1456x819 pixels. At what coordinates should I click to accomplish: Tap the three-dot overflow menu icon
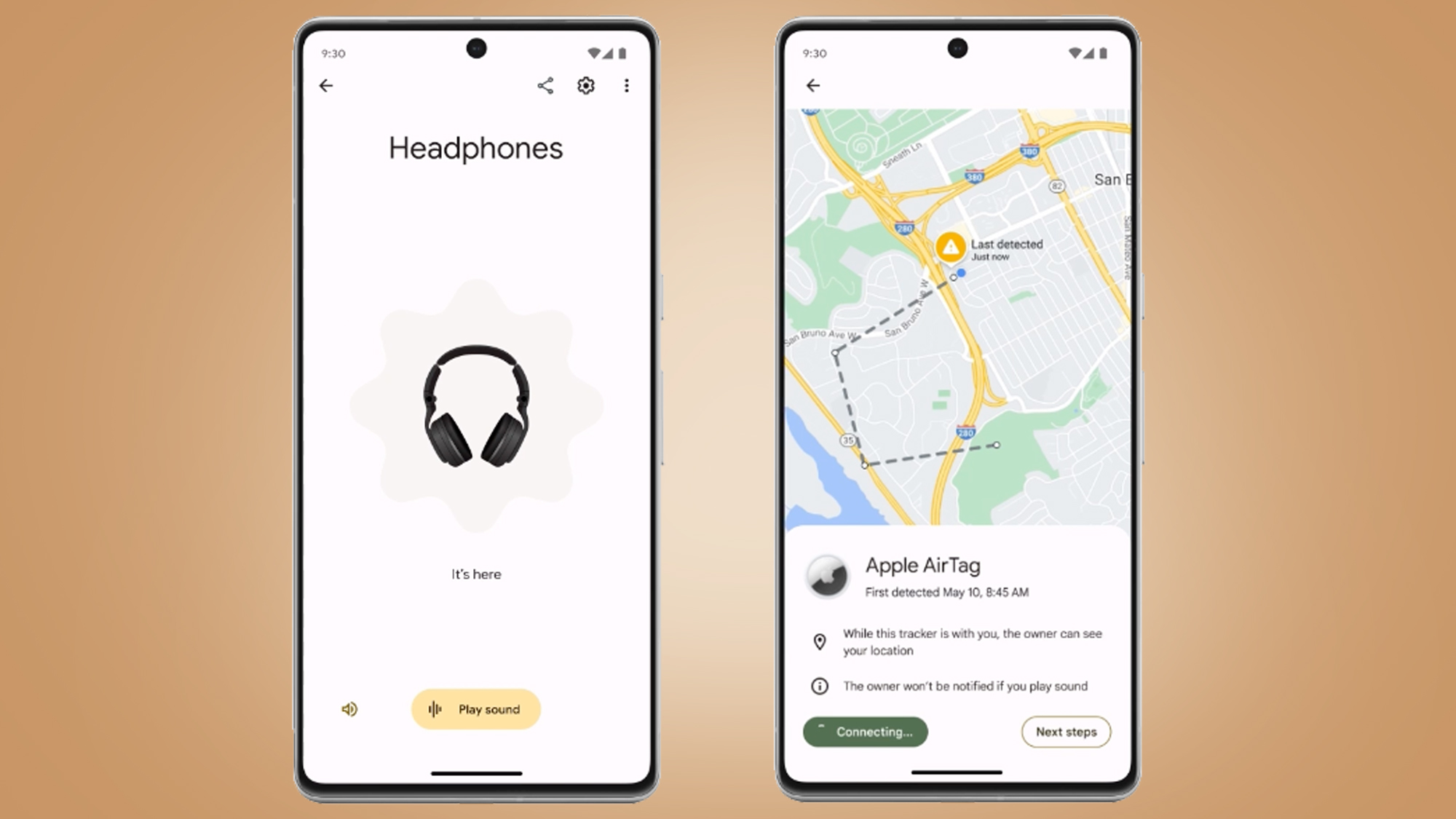point(627,86)
